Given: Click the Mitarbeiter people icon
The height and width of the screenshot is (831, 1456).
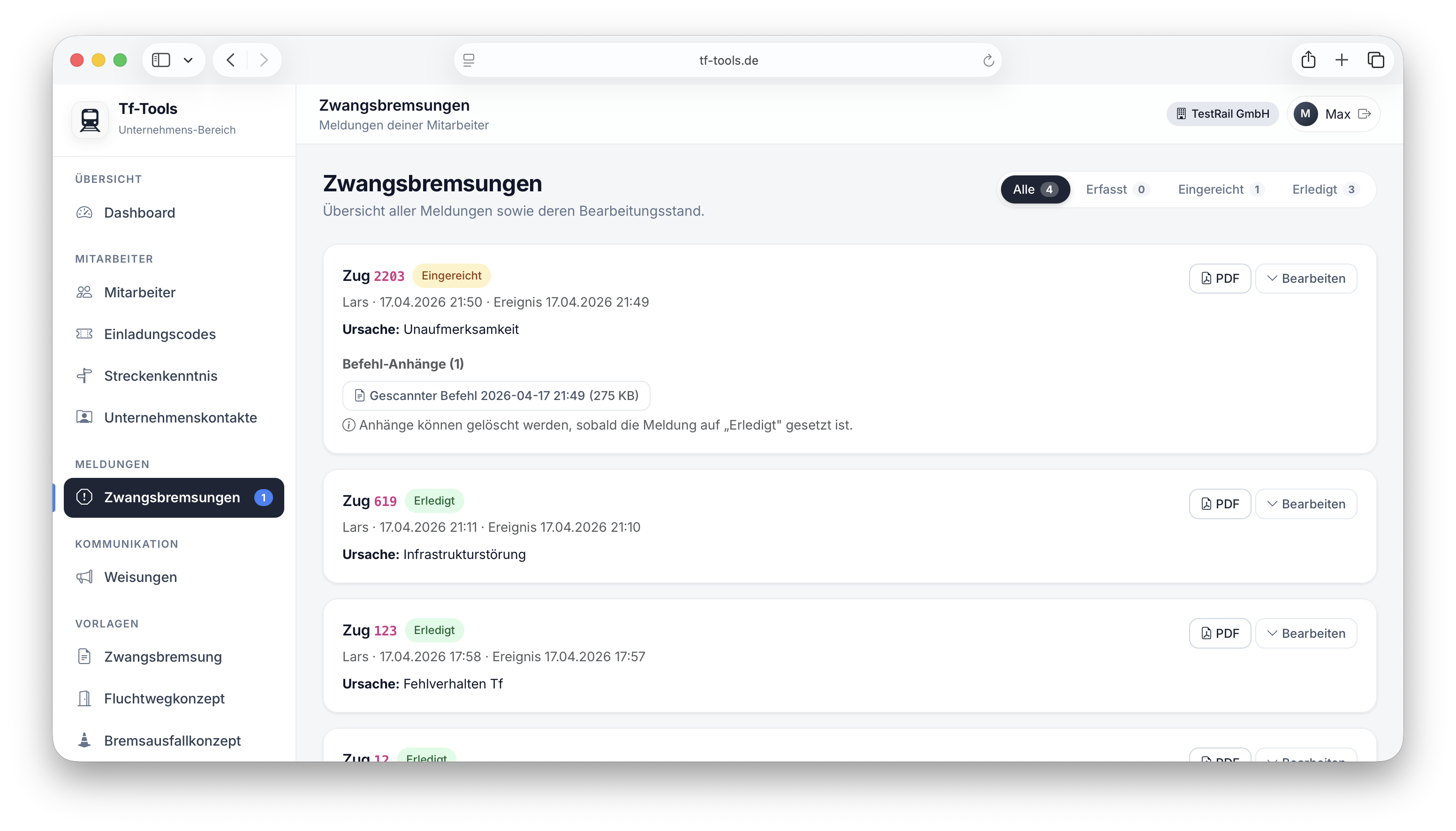Looking at the screenshot, I should click(x=84, y=292).
